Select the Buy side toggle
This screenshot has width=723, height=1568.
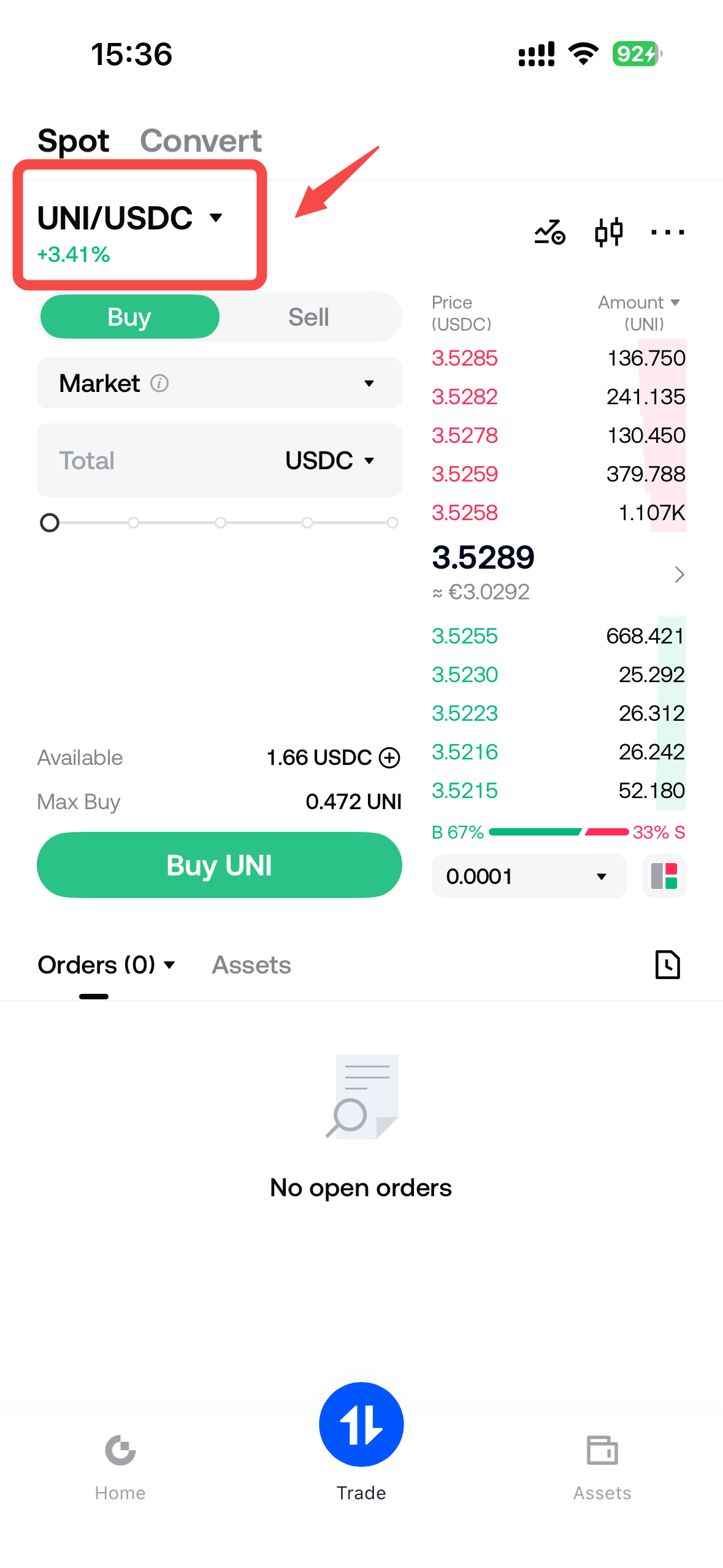click(x=129, y=317)
